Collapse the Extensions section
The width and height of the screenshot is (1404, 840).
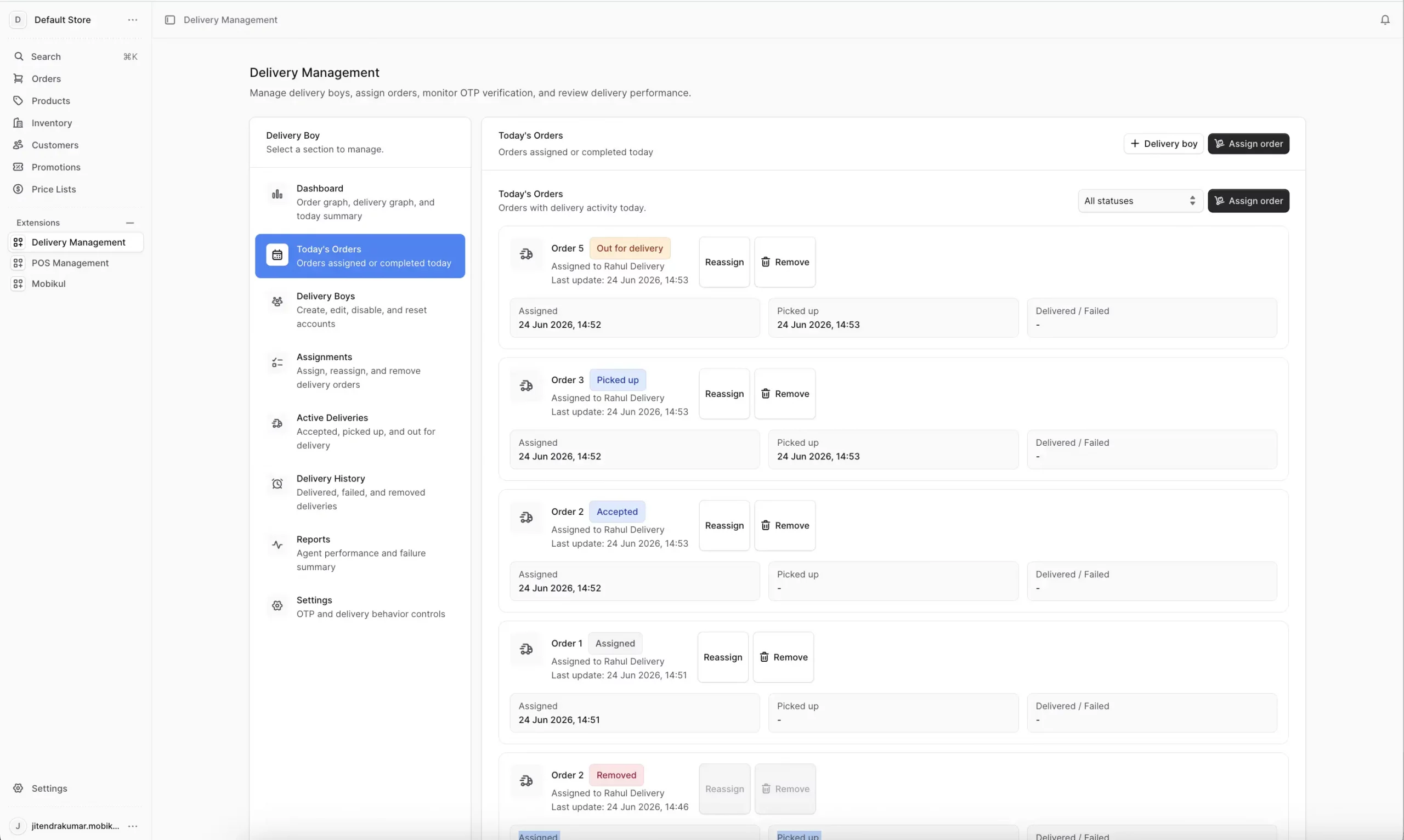[x=129, y=223]
